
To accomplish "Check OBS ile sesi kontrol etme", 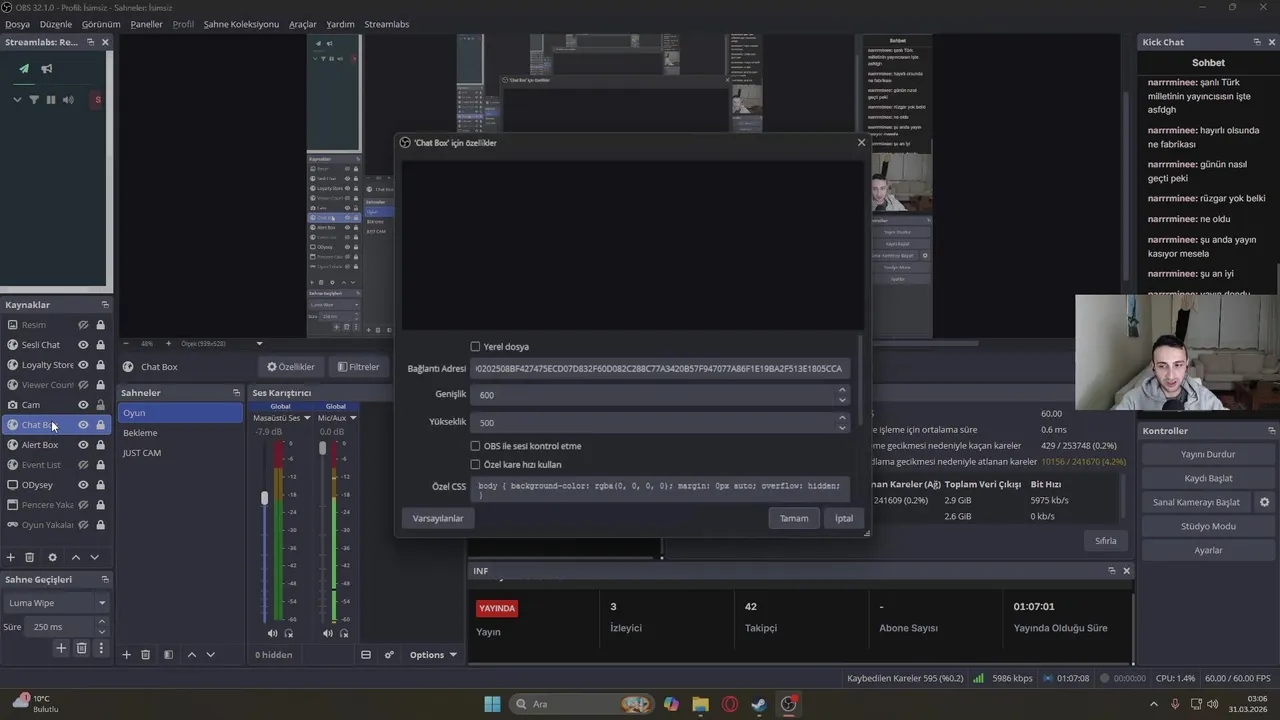I will (x=475, y=446).
